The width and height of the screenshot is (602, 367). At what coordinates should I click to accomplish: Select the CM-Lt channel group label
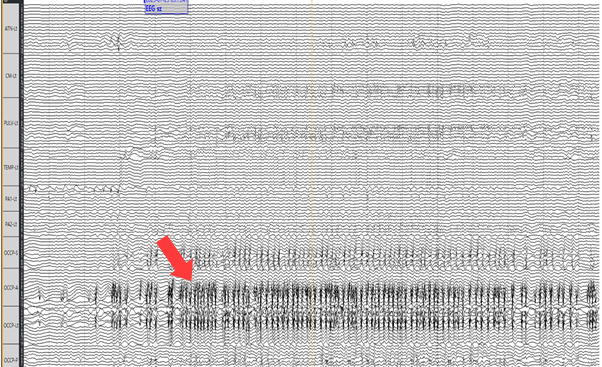[x=11, y=76]
